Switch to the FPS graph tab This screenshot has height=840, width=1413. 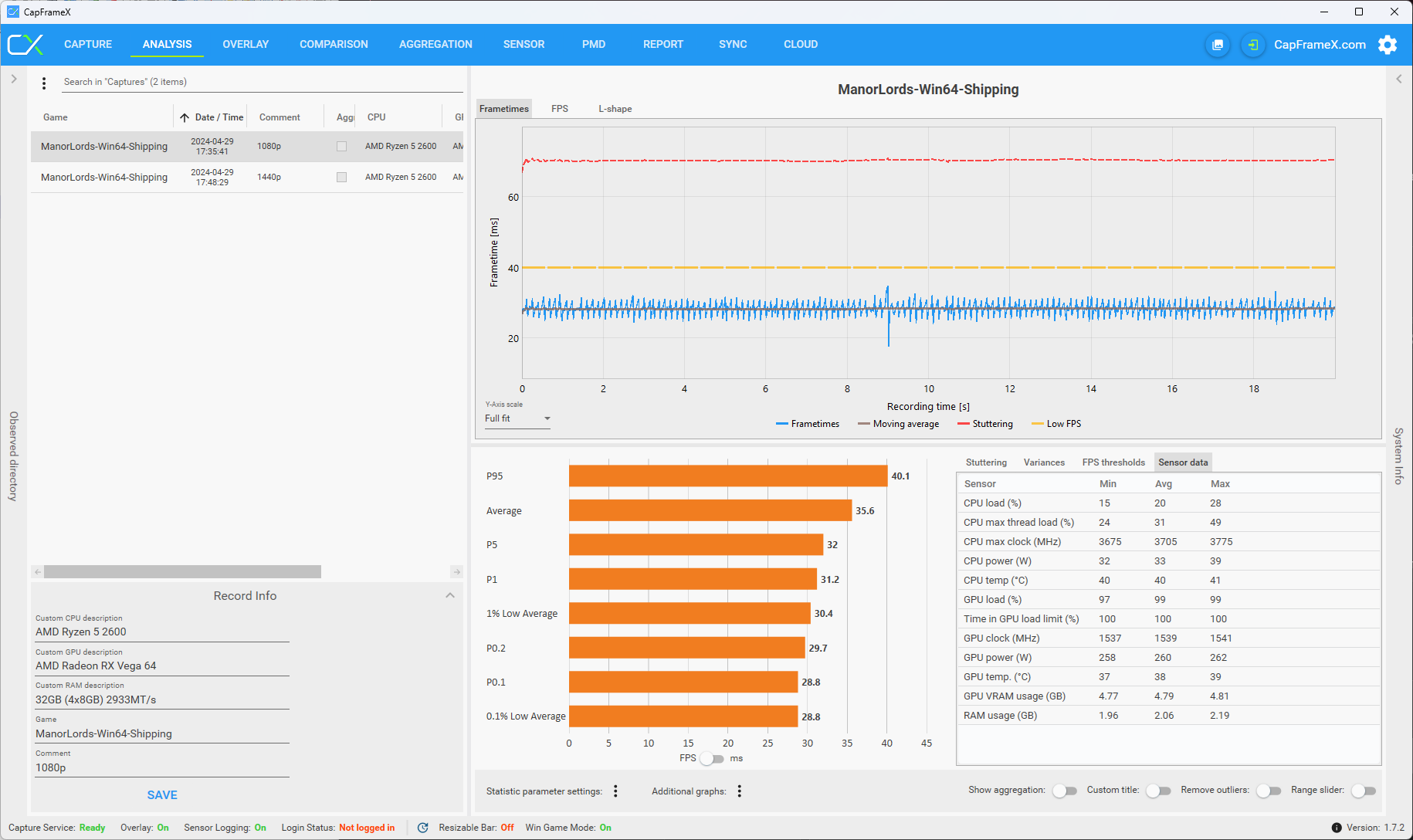click(x=560, y=109)
